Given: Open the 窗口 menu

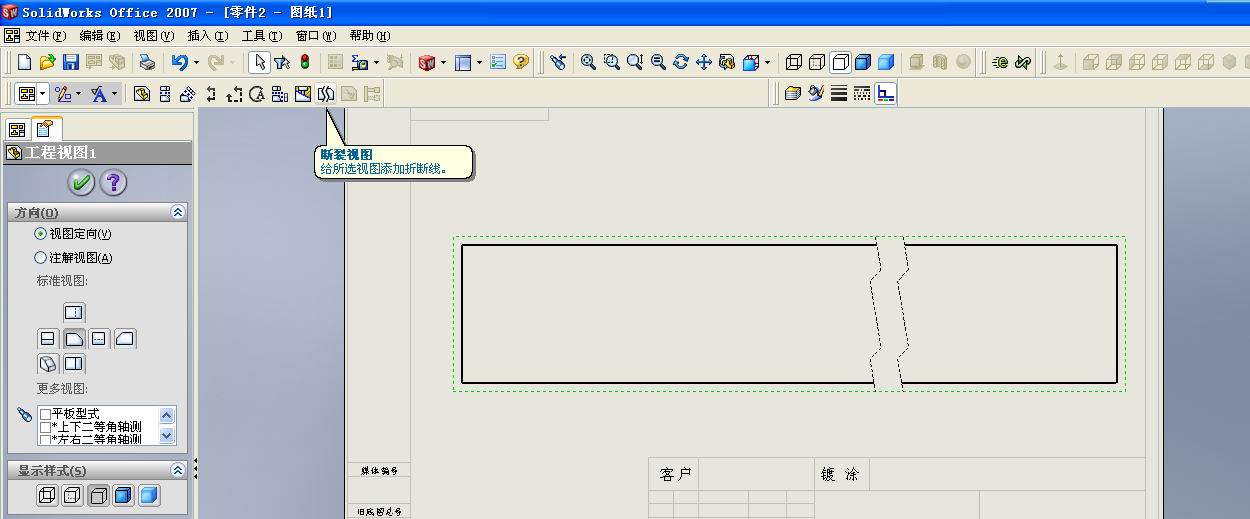Looking at the screenshot, I should [316, 36].
